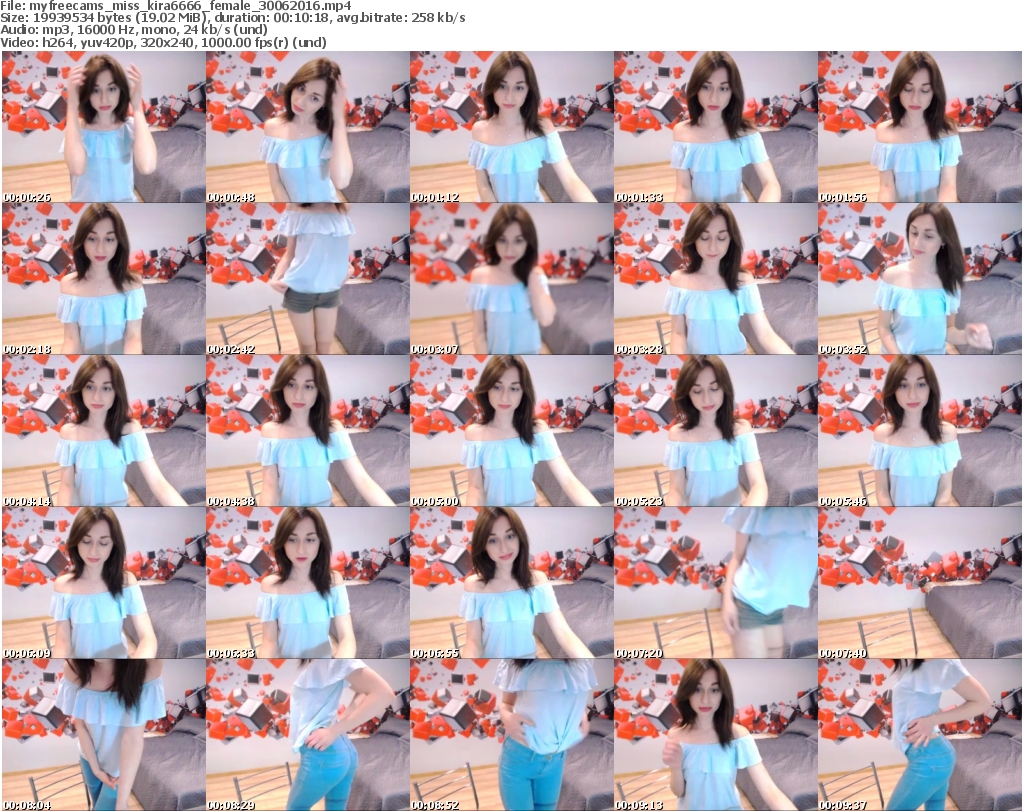Select the thumbnail stamped 00:04:14
This screenshot has height=811, width=1024.
[104, 431]
